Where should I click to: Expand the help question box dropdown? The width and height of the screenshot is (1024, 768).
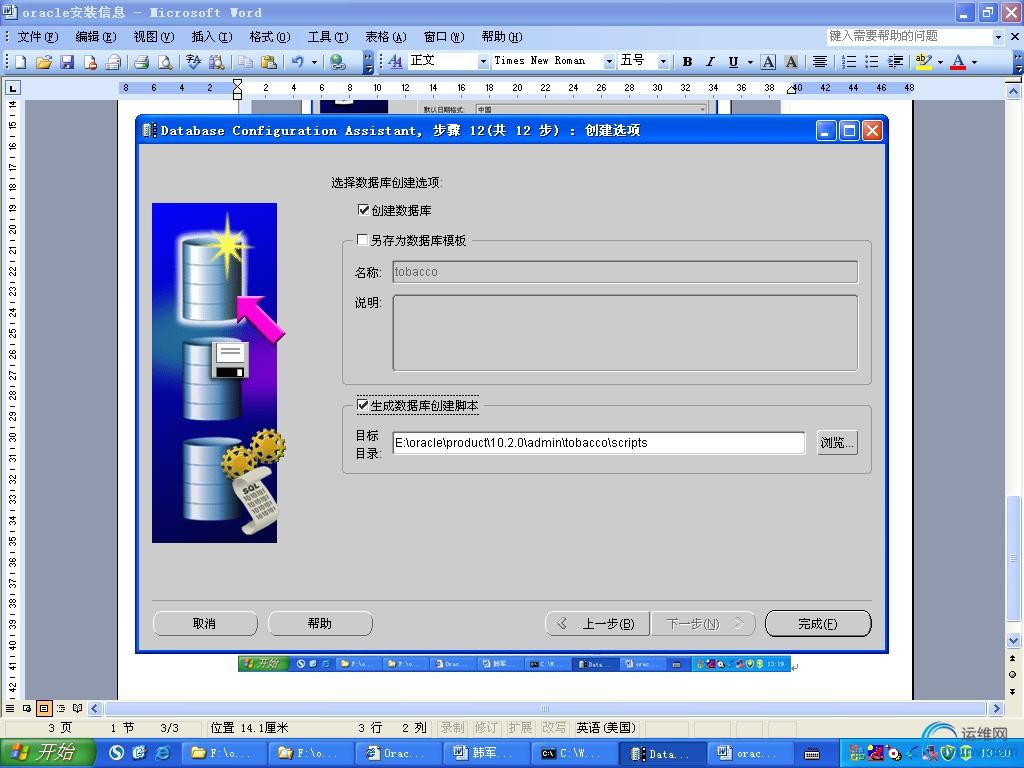coord(997,37)
